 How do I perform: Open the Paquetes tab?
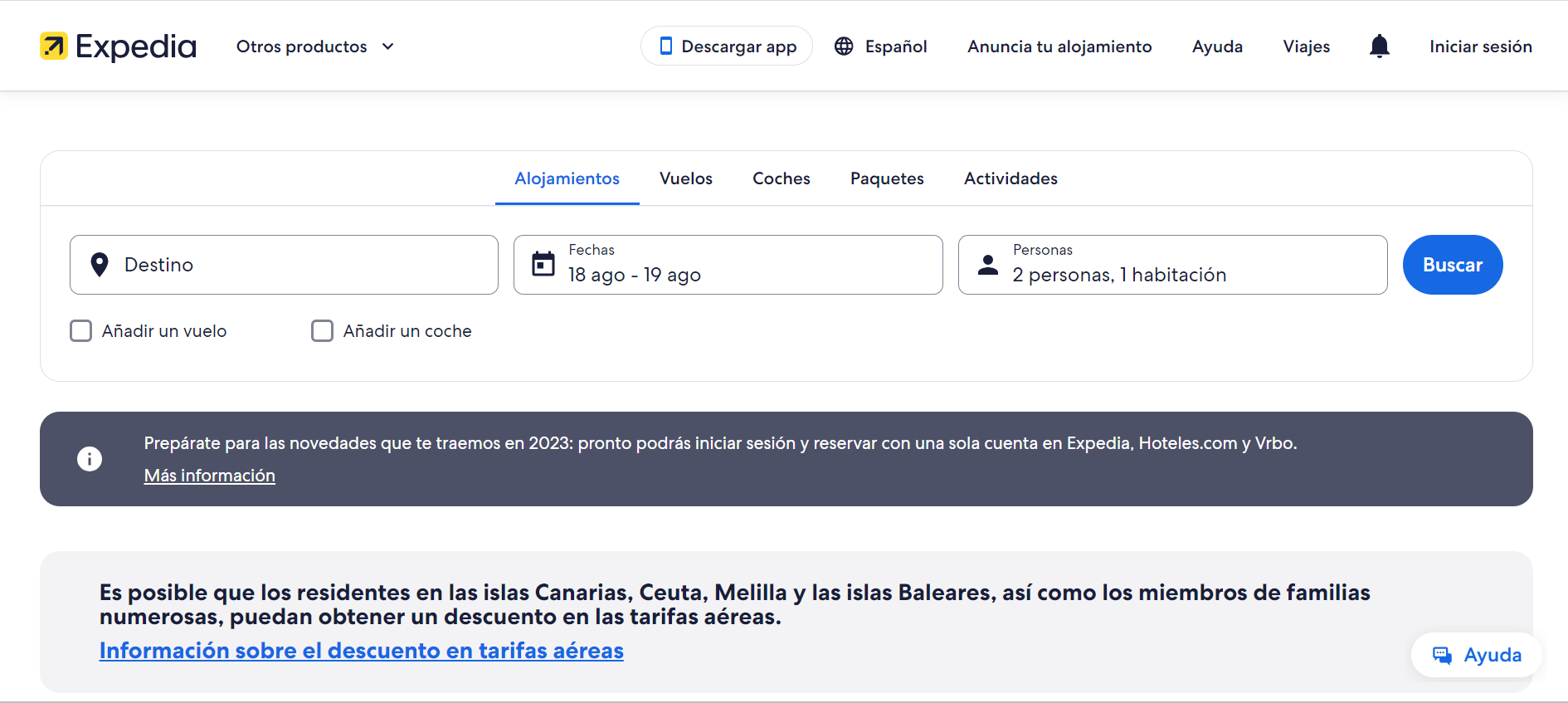coord(887,179)
